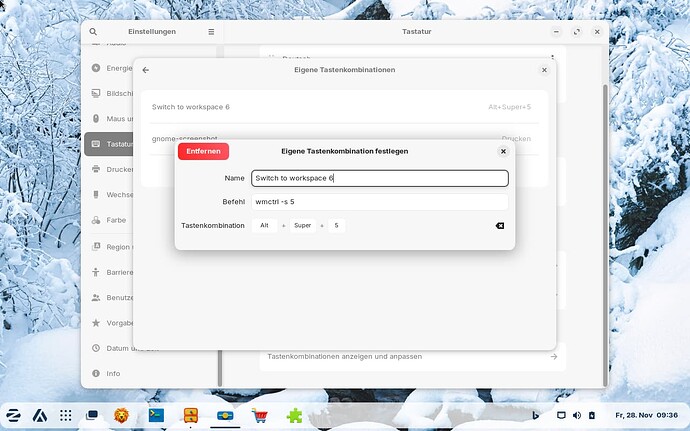Open search in the Einstellungen sidebar

93,32
